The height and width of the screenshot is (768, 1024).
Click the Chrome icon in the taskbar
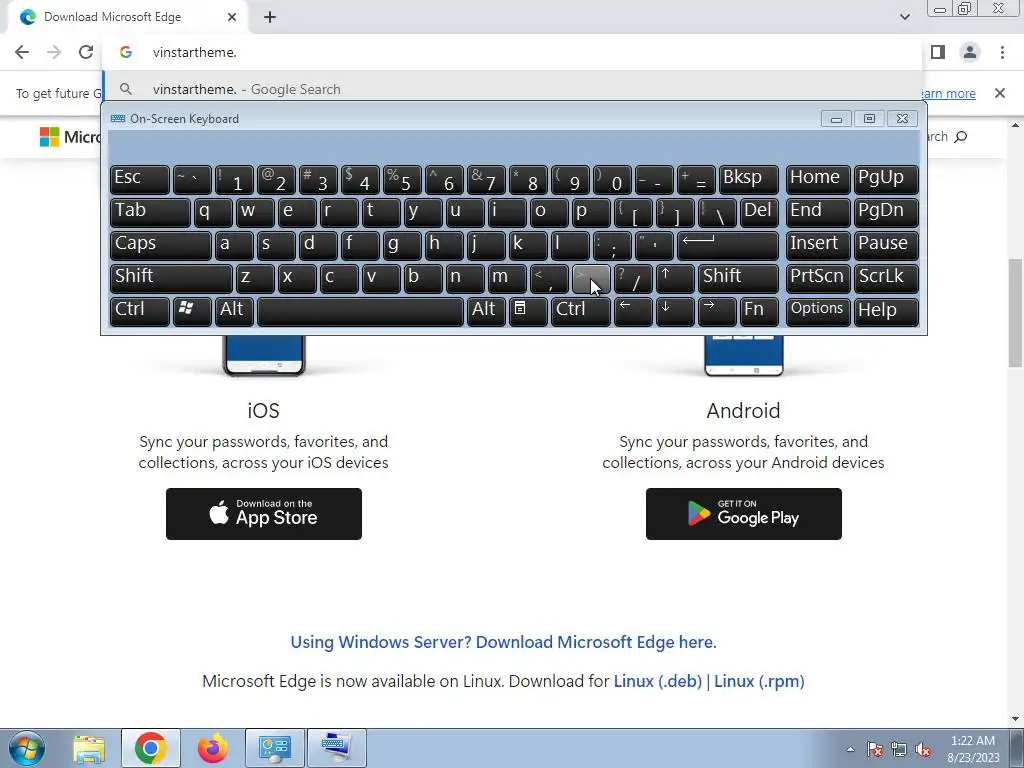(151, 748)
